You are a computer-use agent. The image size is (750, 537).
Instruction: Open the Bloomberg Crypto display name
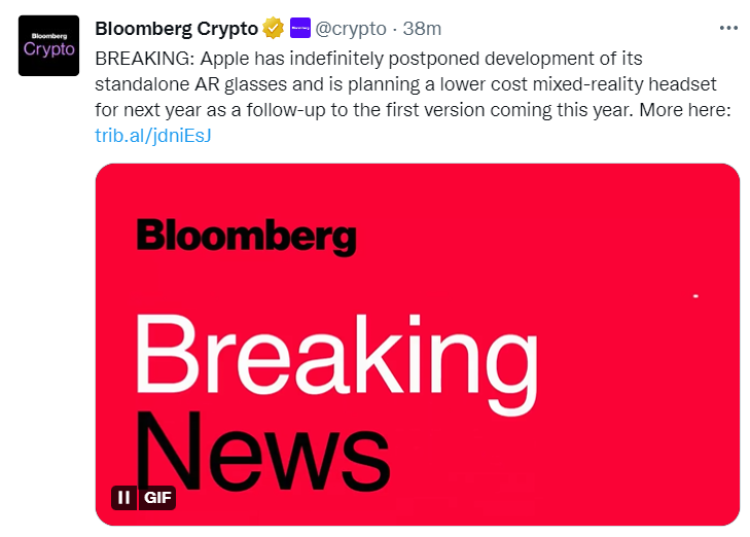[x=176, y=29]
